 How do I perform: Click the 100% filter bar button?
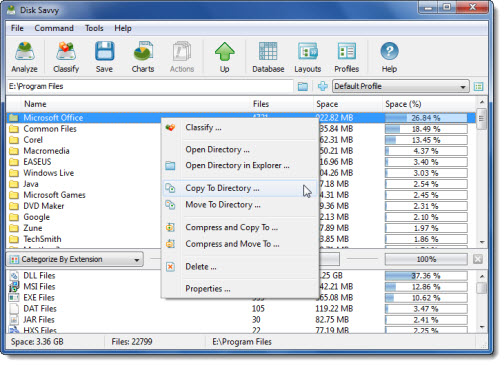[426, 259]
